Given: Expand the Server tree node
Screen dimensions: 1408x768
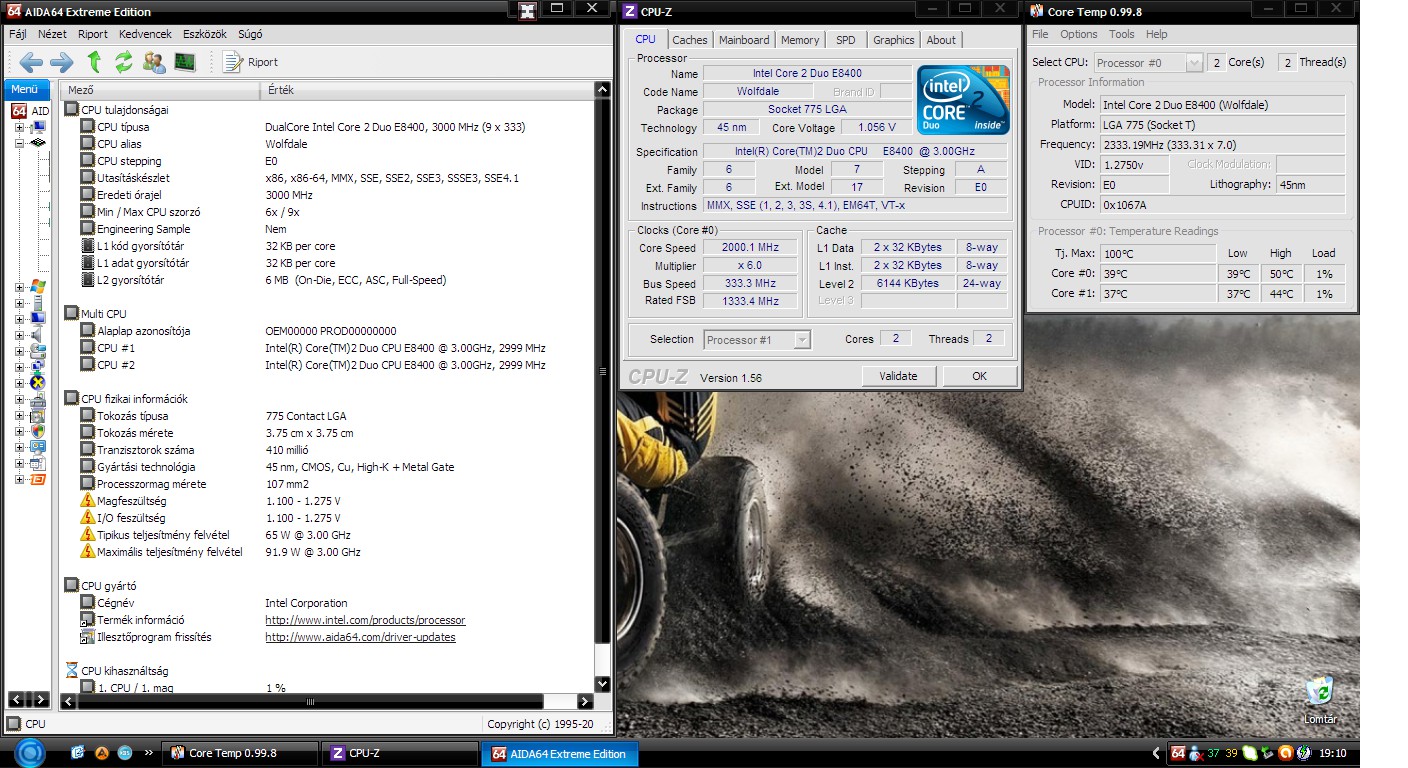Looking at the screenshot, I should pos(20,303).
